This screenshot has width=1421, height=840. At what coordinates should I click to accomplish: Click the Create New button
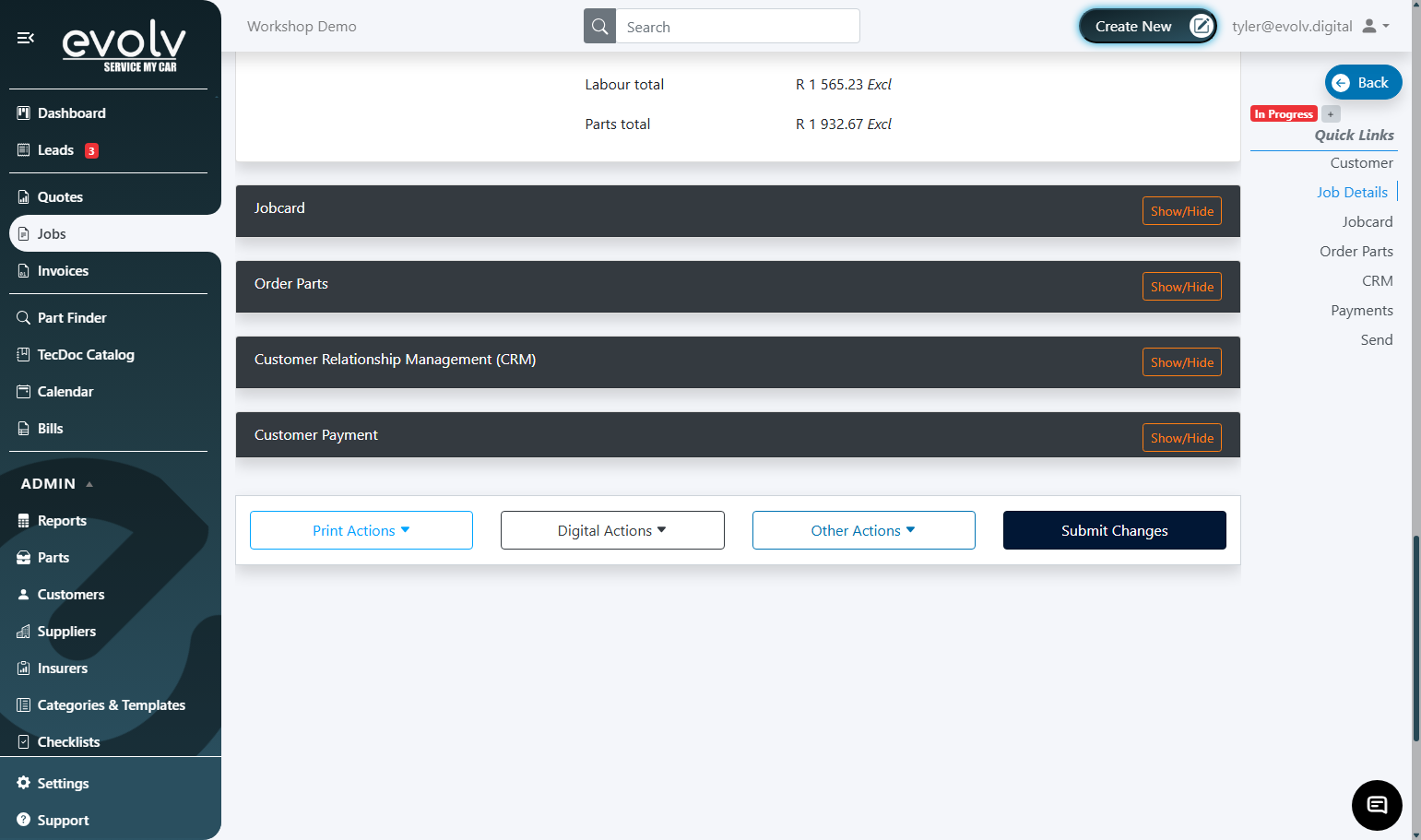click(1148, 27)
